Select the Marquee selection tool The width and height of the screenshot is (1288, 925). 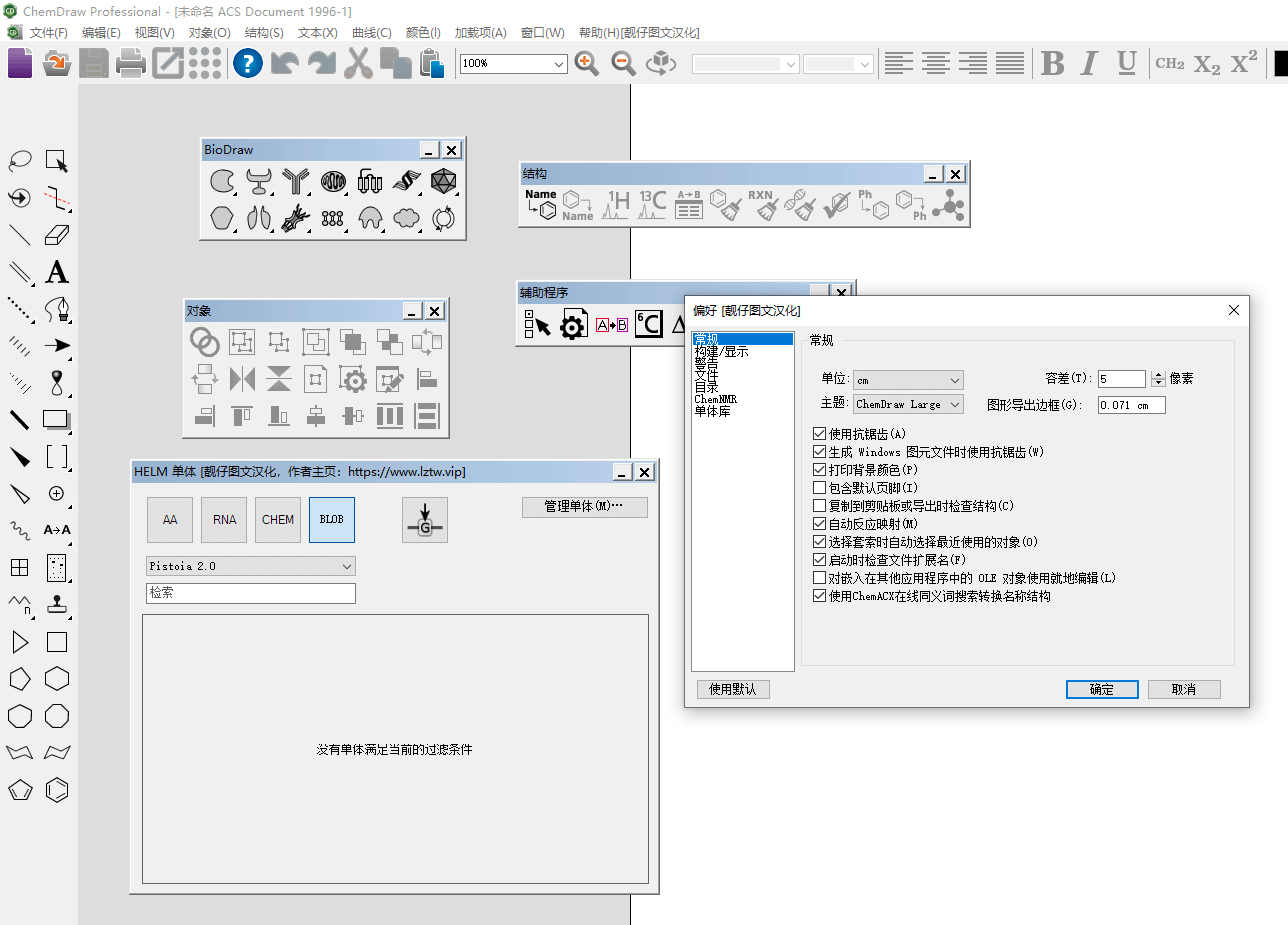point(57,161)
